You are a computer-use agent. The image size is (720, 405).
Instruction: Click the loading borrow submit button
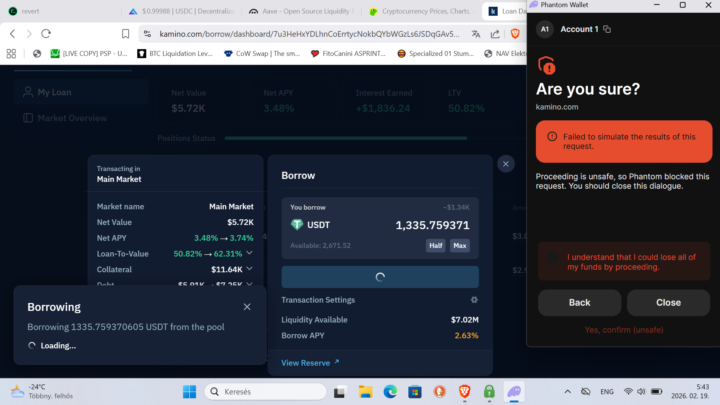pyautogui.click(x=380, y=277)
